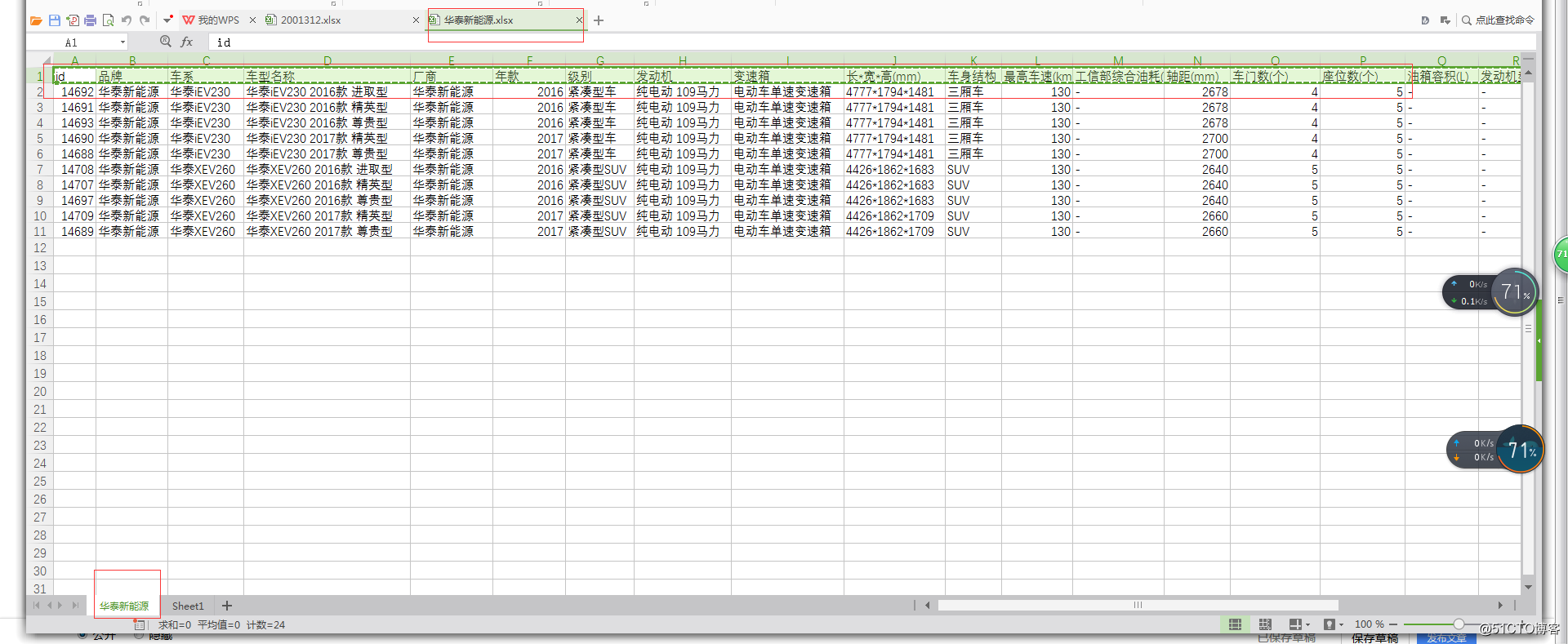The image size is (1568, 644).
Task: Click the Print Preview icon
Action: pos(108,20)
